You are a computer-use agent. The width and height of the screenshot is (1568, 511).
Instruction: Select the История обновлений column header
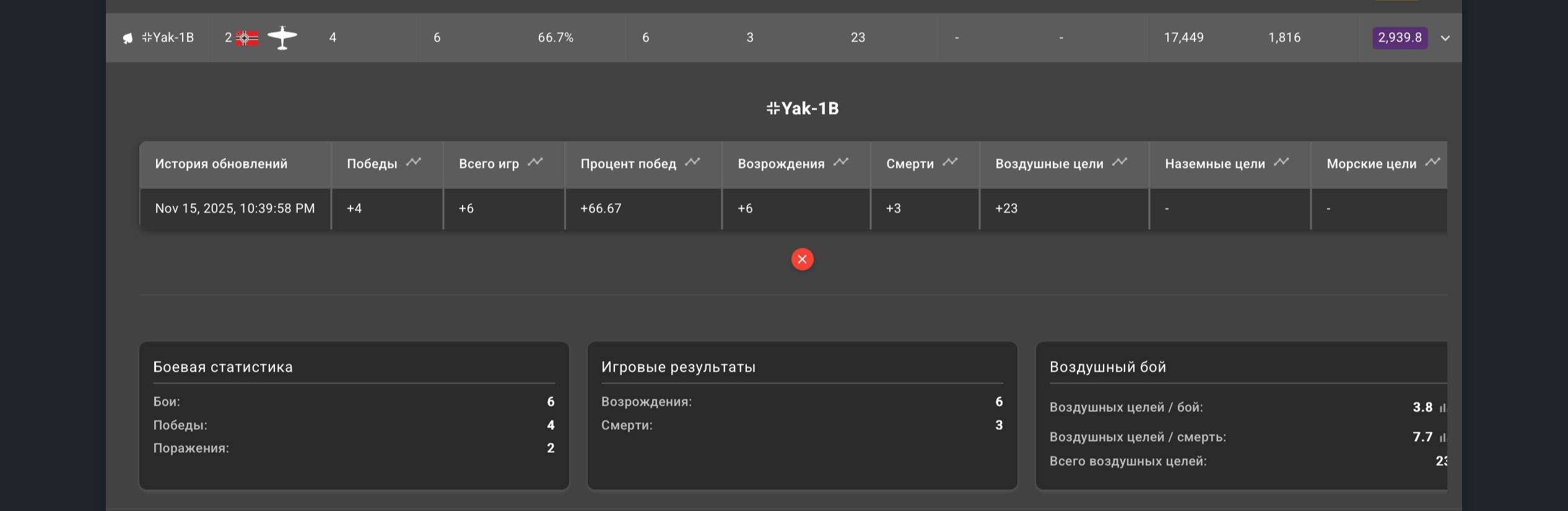(x=221, y=164)
